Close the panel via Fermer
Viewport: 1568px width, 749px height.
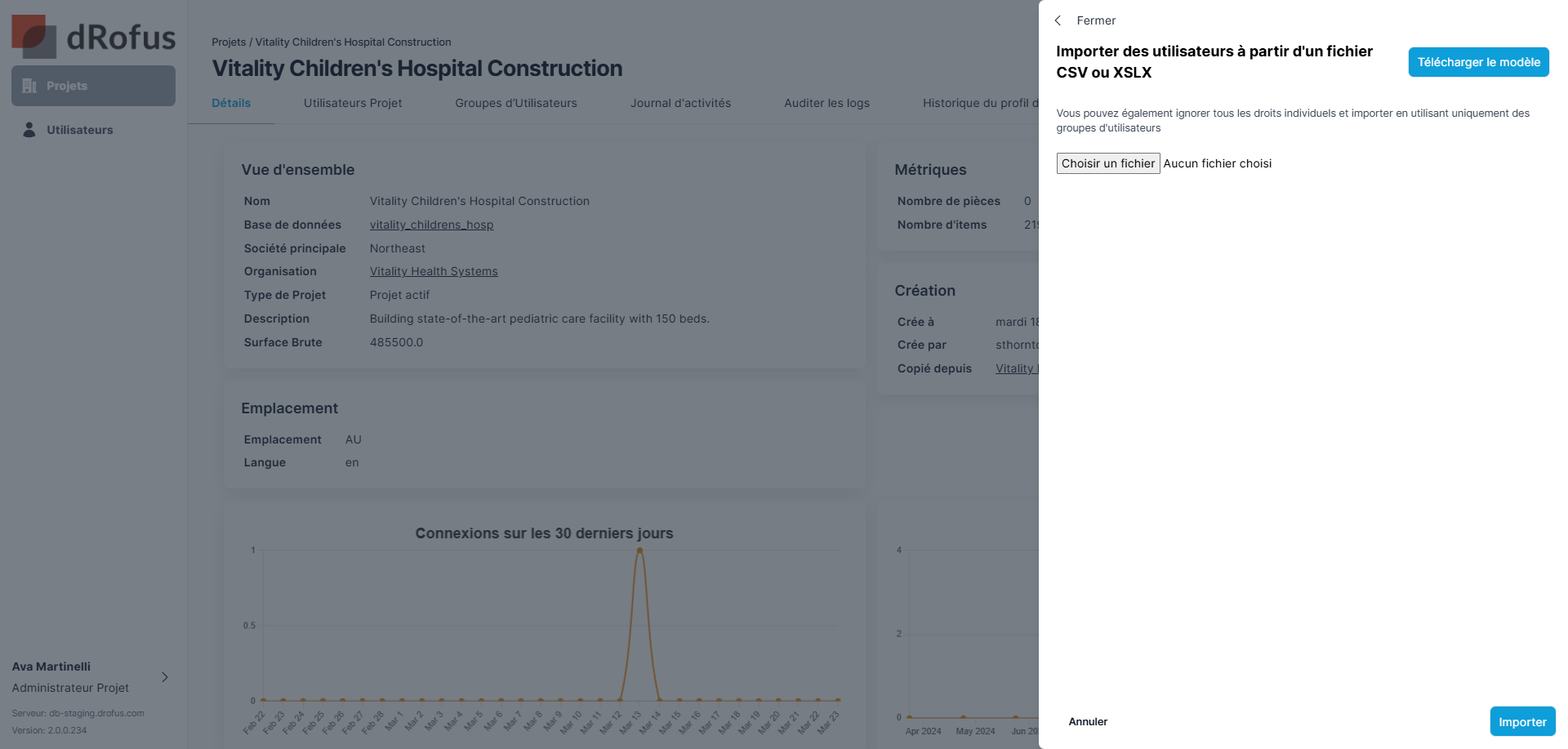tap(1096, 20)
